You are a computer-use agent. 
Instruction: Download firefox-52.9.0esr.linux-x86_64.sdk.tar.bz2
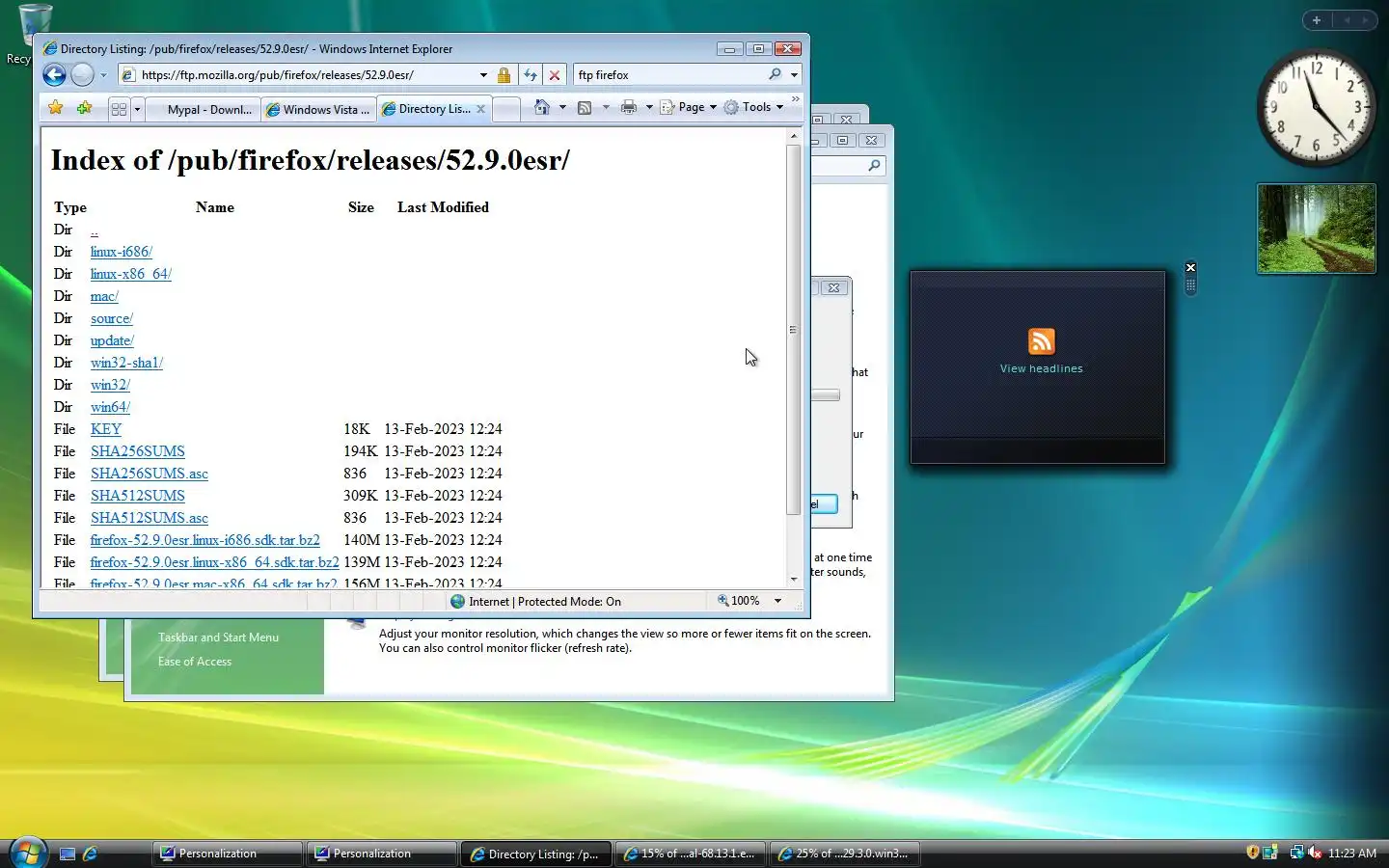[215, 562]
